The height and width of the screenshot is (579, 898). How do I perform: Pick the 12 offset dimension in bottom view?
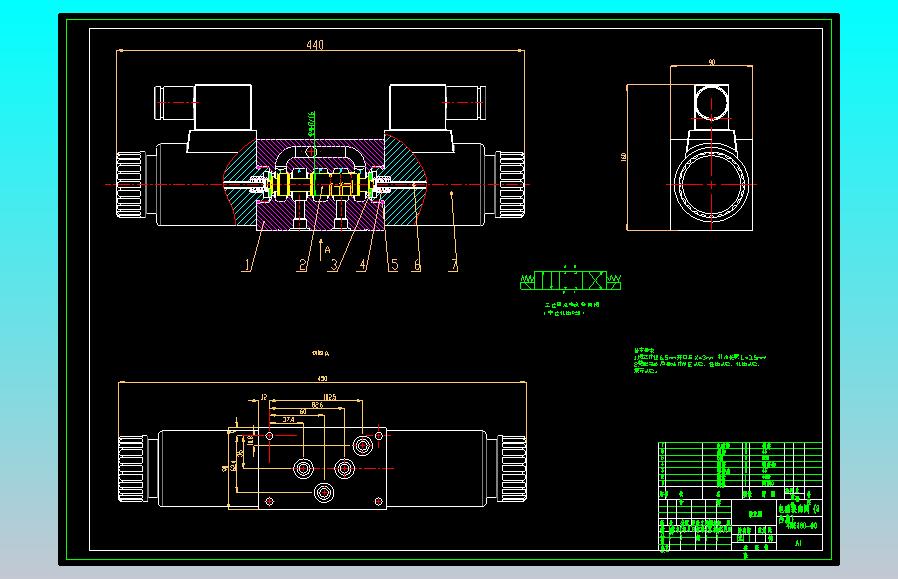click(264, 397)
